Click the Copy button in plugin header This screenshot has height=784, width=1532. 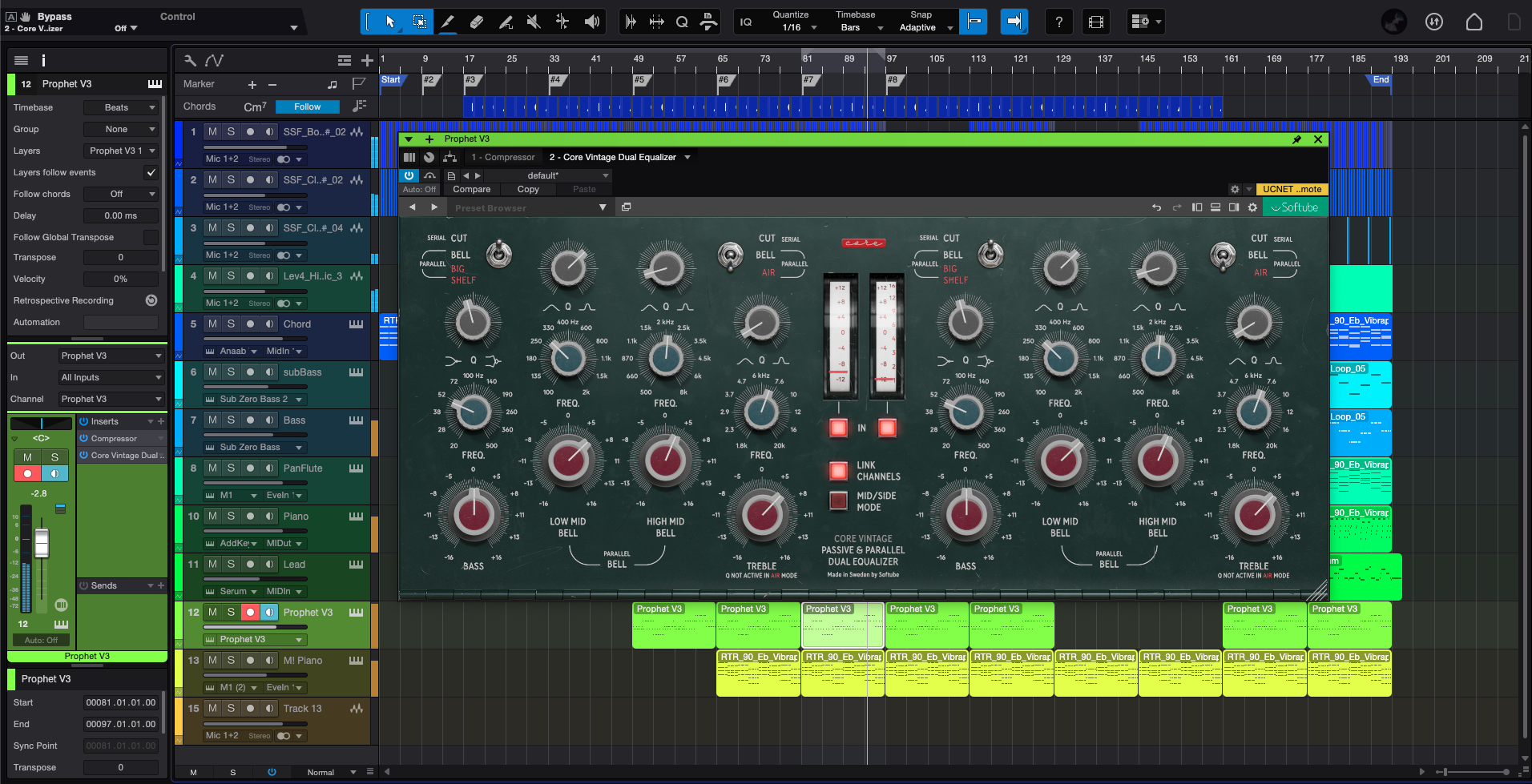pos(528,190)
